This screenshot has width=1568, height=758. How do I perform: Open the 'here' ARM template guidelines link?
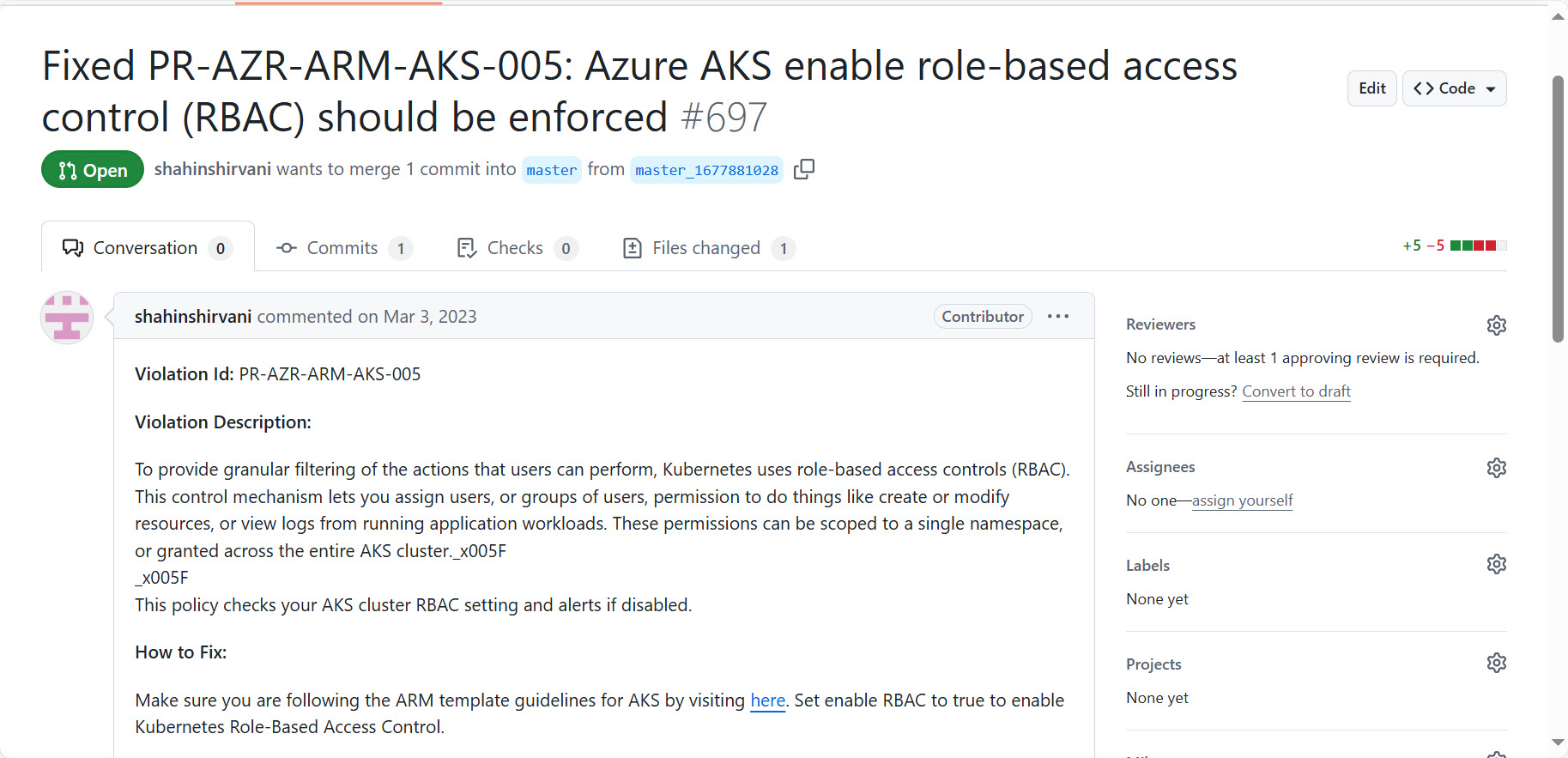pos(767,700)
